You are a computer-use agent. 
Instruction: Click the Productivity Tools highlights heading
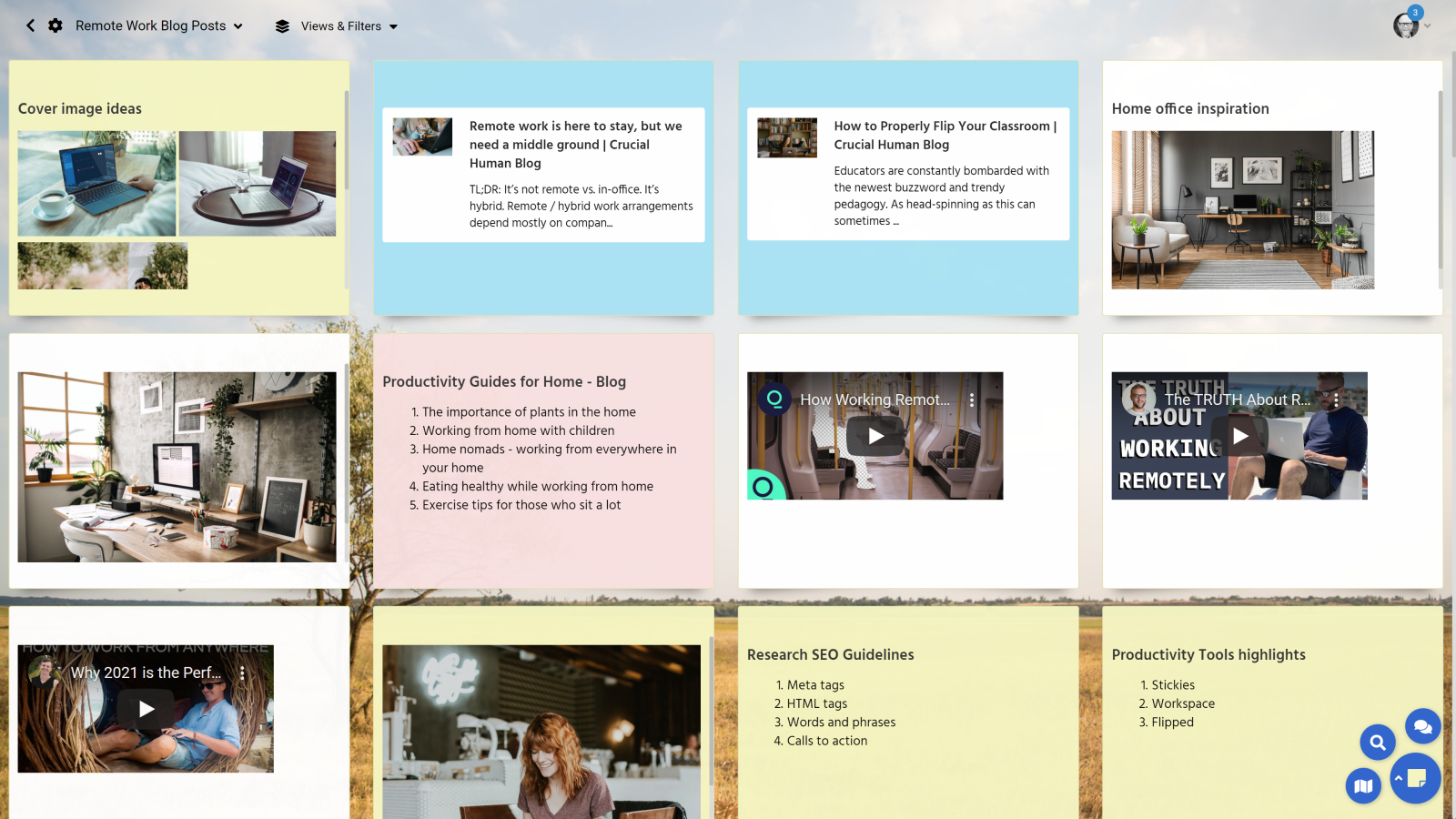coord(1208,654)
